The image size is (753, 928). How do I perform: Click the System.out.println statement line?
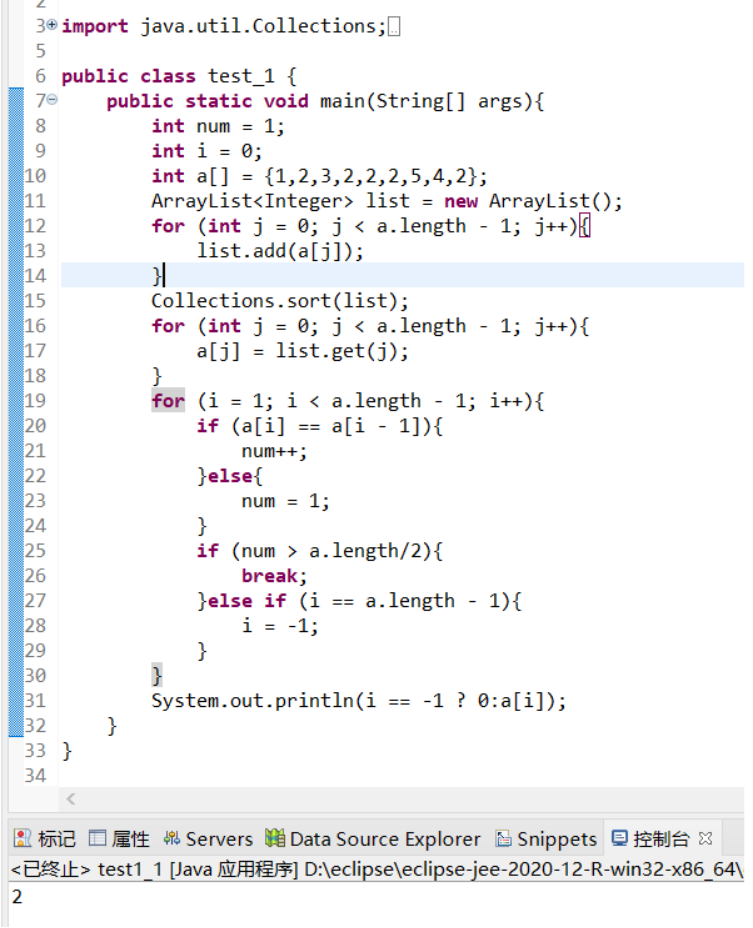tap(359, 701)
